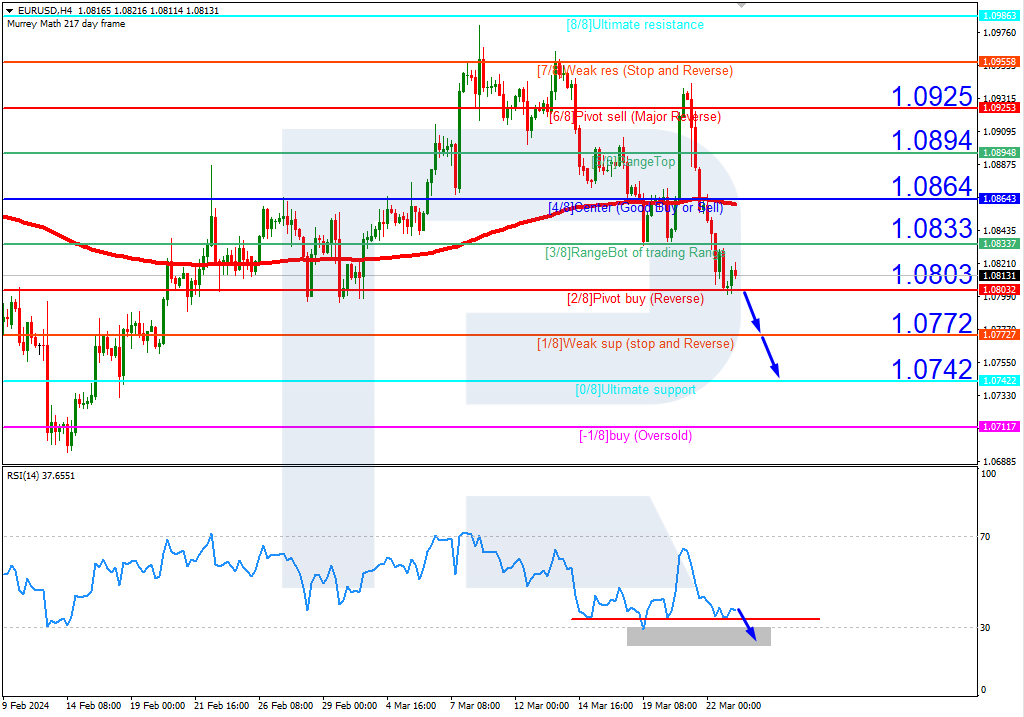1024x717 pixels.
Task: Click the cyan 1.09863 price axis tag
Action: pyautogui.click(x=999, y=16)
